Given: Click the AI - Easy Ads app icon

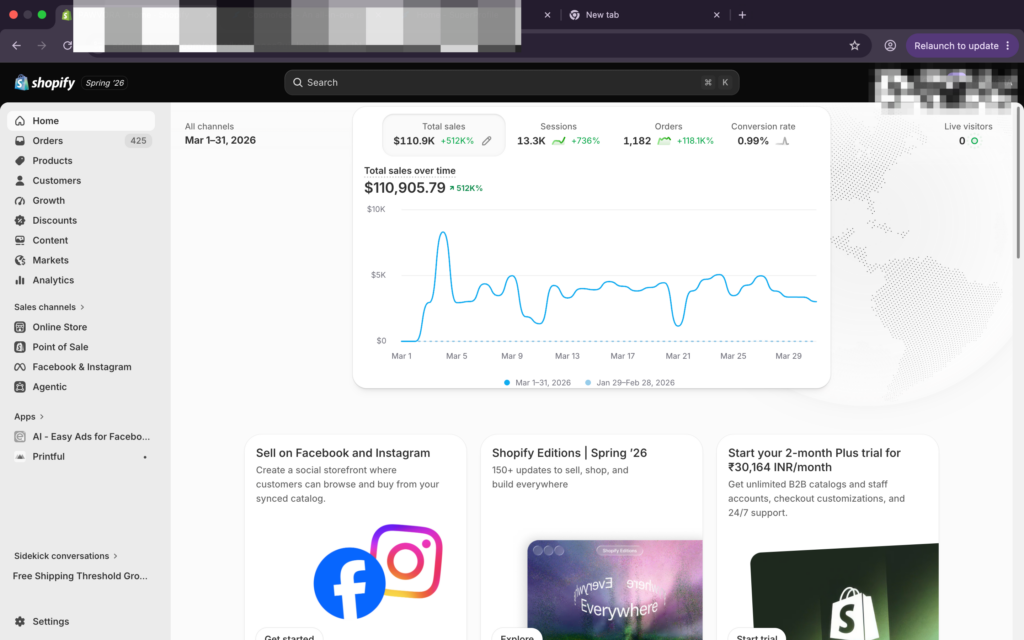Looking at the screenshot, I should coord(20,436).
